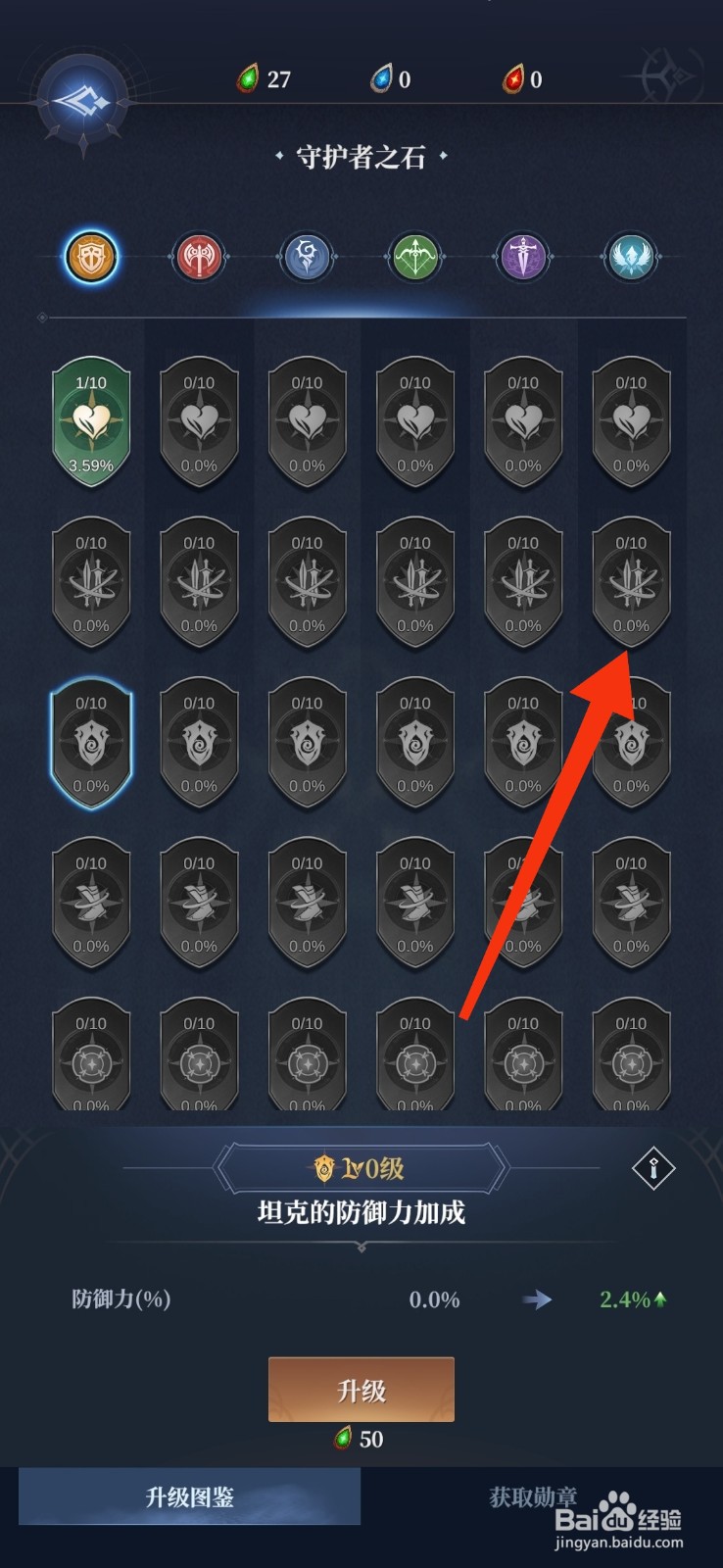Select the green bow archer class icon
This screenshot has height=1568, width=723.
pos(415,258)
